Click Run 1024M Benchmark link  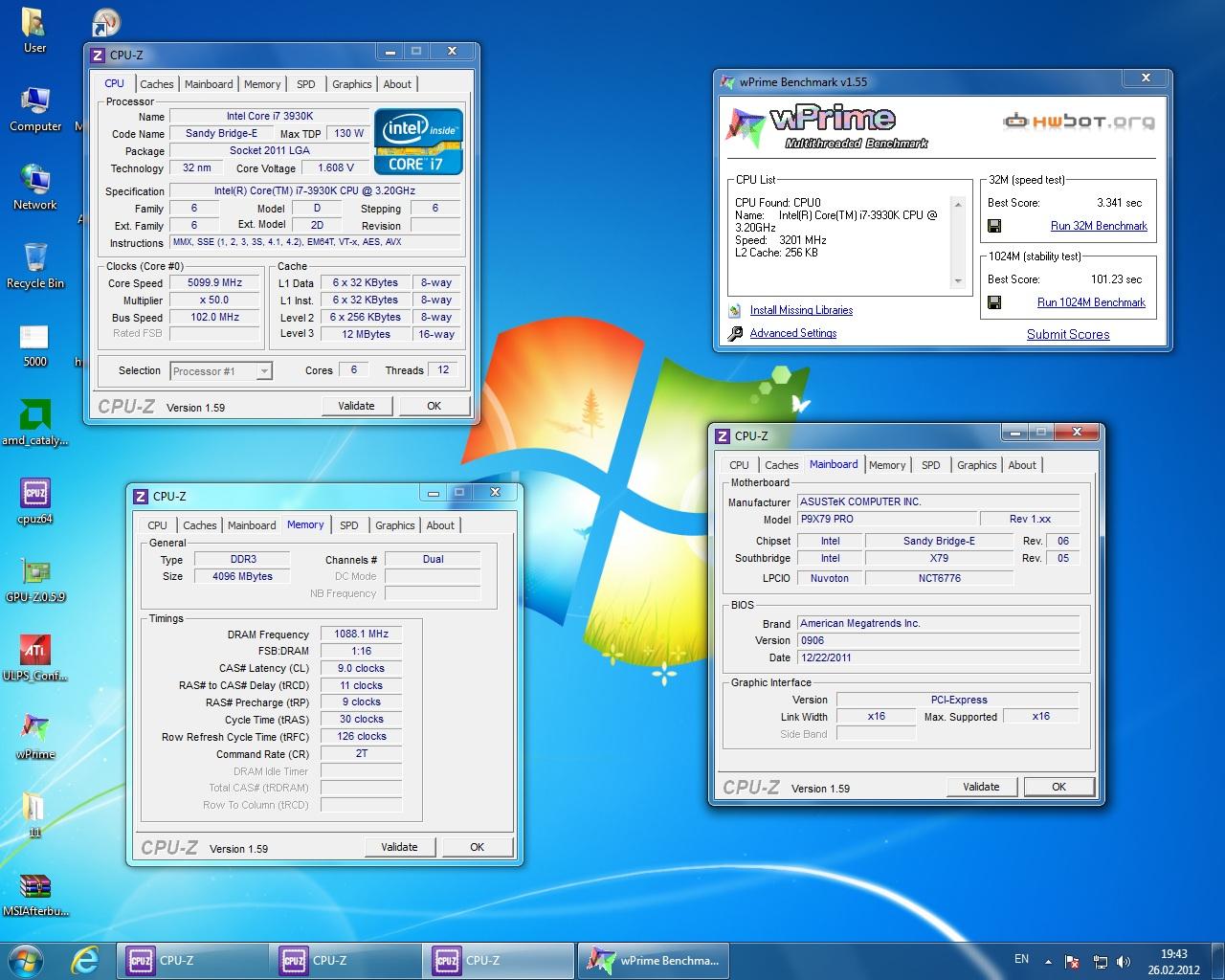point(1091,302)
